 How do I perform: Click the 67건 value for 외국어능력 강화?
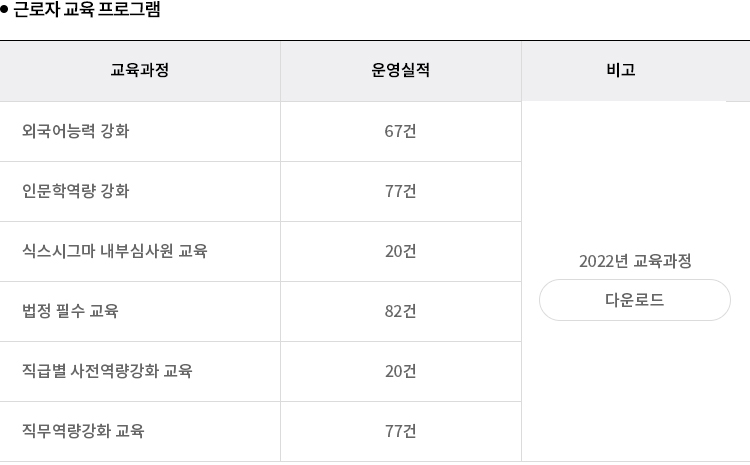pos(400,131)
